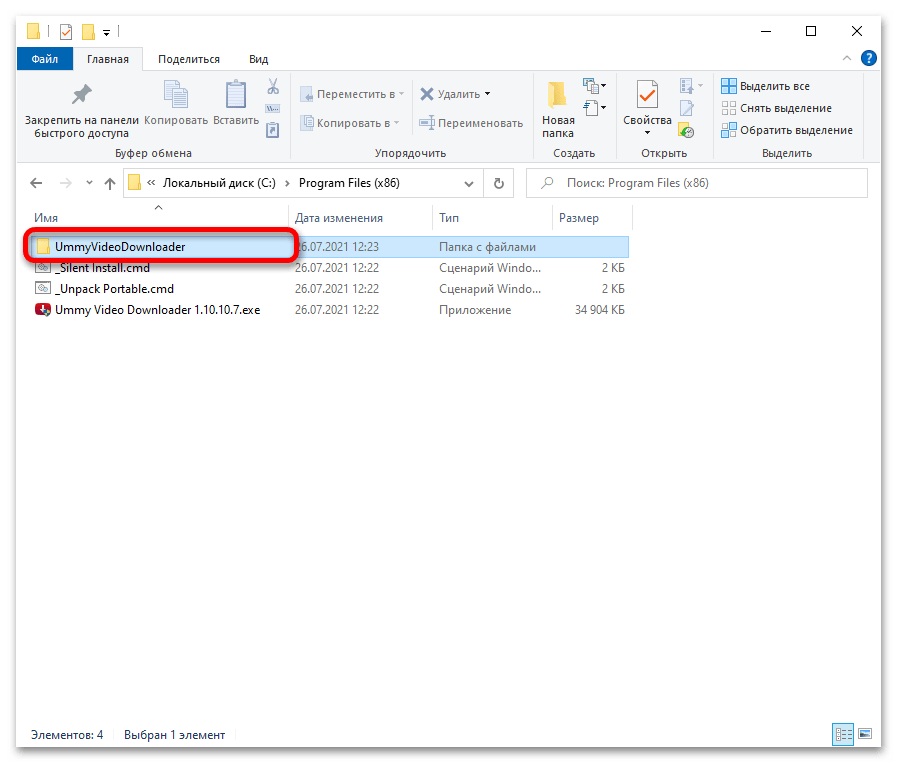Click the Copy path icon
The width and height of the screenshot is (897, 763).
tap(273, 109)
